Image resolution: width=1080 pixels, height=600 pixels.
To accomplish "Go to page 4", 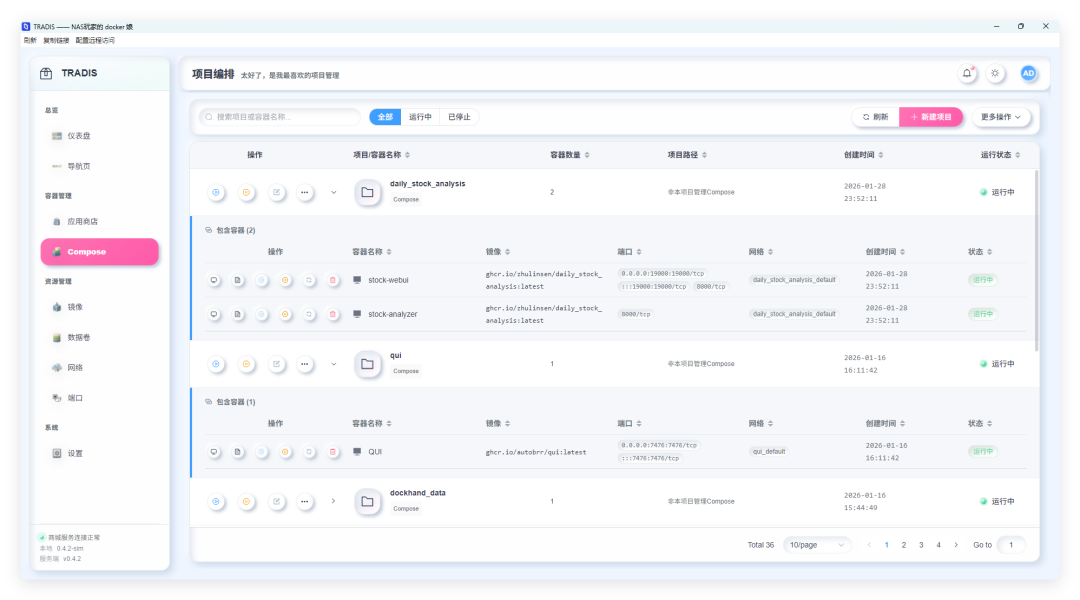I will (x=938, y=545).
